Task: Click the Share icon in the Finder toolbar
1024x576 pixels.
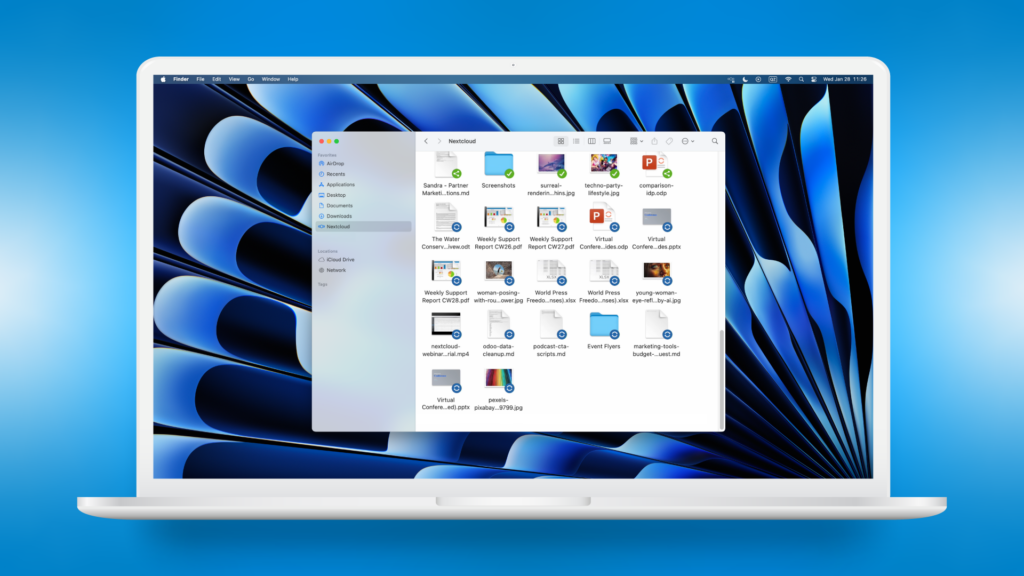Action: click(655, 141)
